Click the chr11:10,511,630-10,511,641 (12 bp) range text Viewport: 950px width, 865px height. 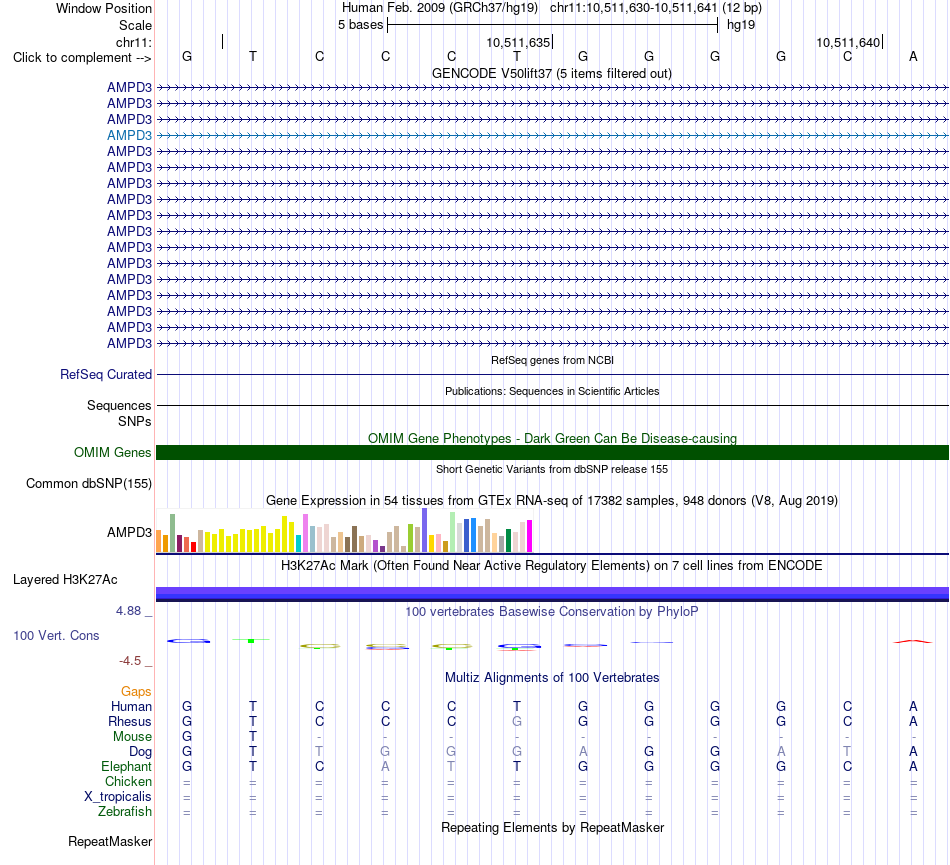point(656,8)
